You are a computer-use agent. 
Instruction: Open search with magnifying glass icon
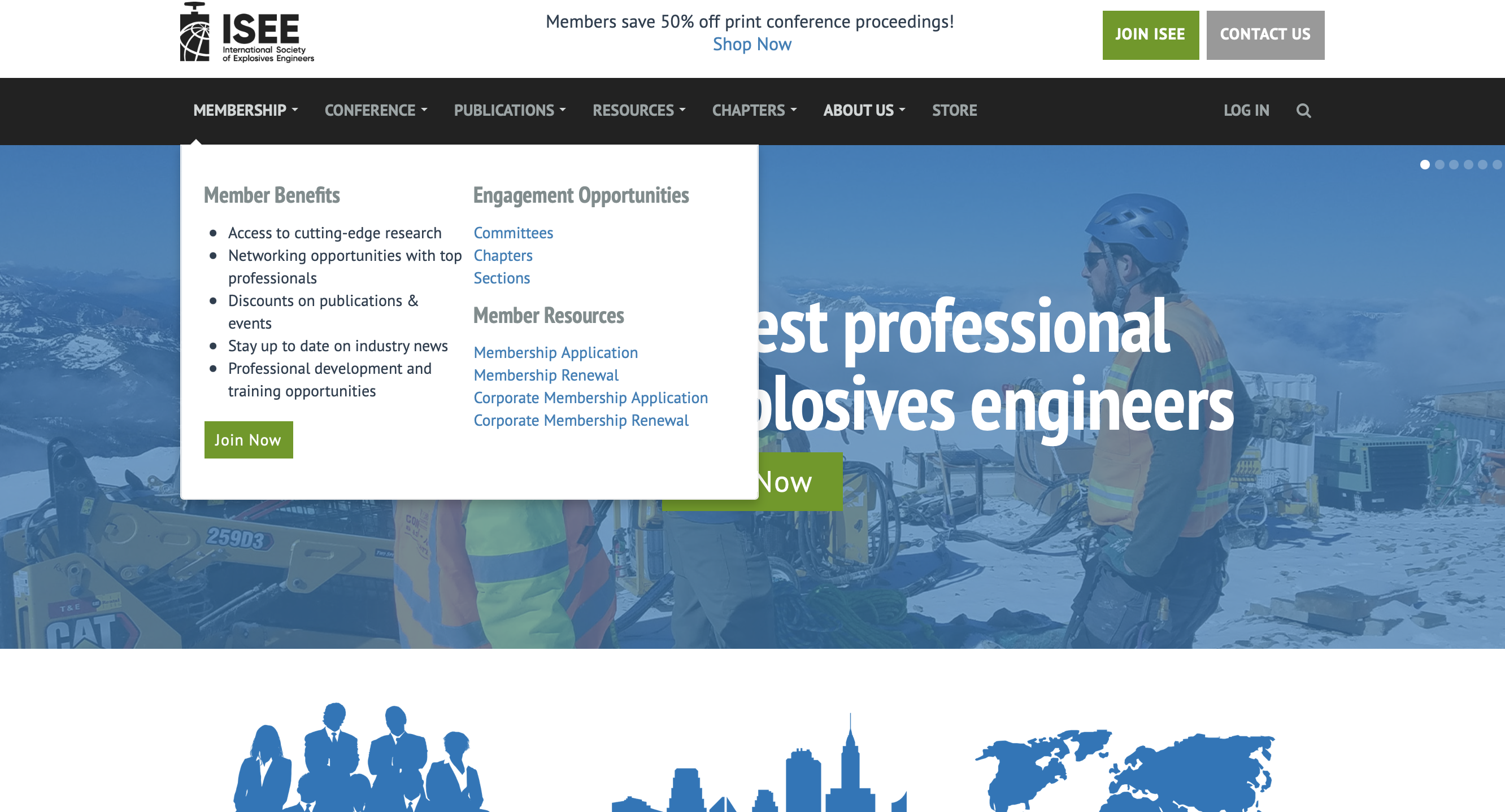click(1303, 111)
